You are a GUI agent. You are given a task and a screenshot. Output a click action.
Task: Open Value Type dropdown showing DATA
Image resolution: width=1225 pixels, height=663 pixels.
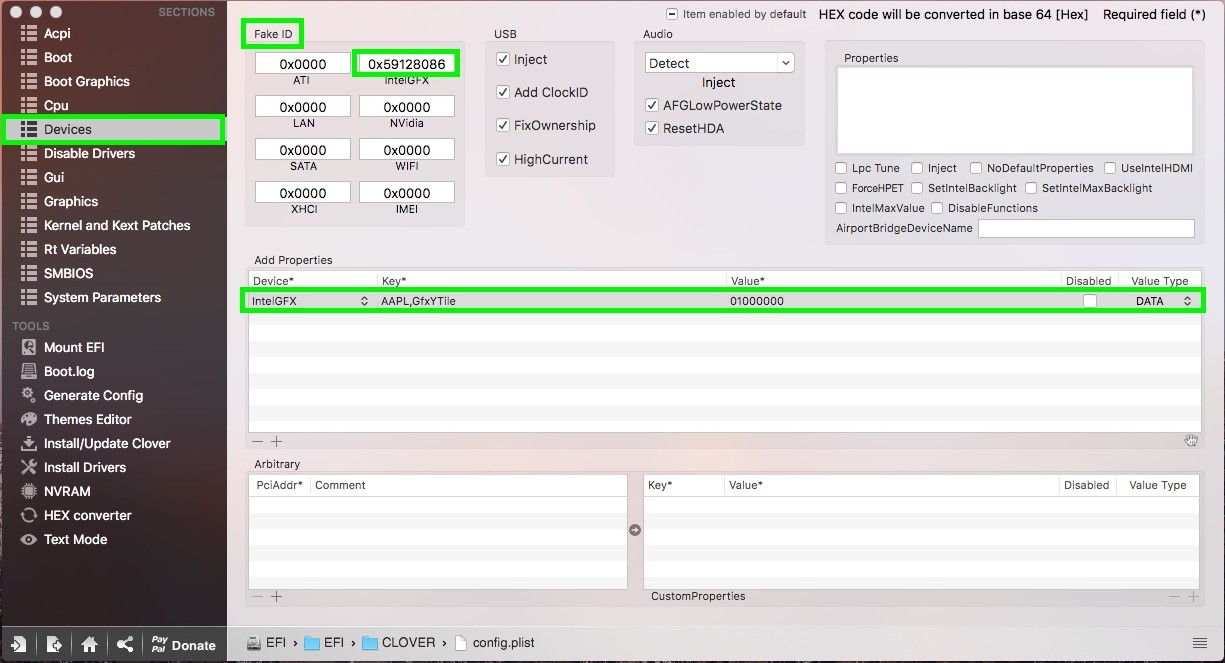coord(1163,301)
